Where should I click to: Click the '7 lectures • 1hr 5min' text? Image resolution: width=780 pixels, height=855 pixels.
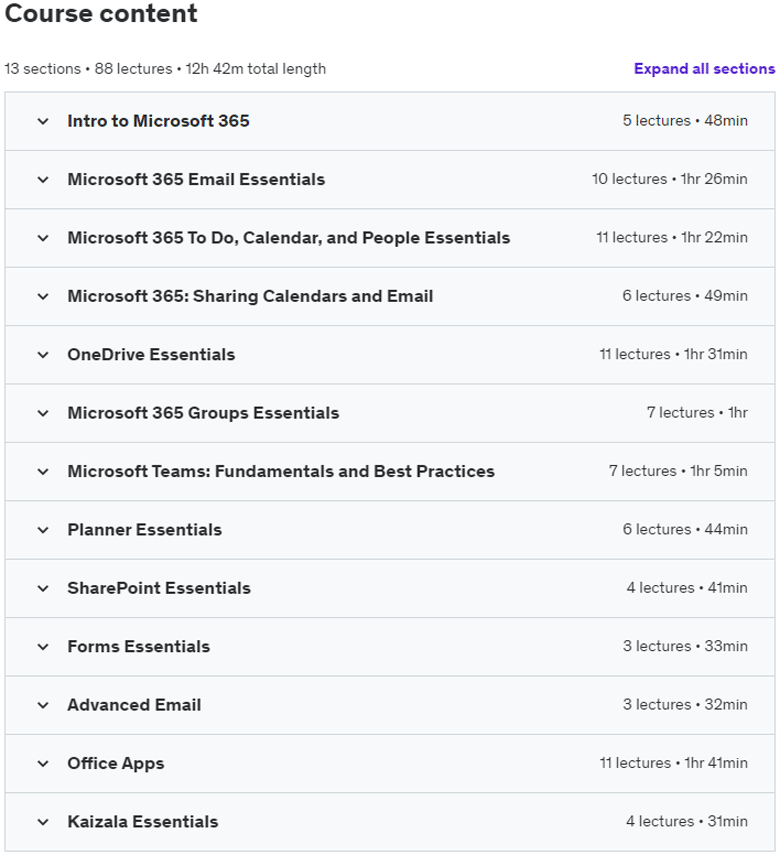678,471
